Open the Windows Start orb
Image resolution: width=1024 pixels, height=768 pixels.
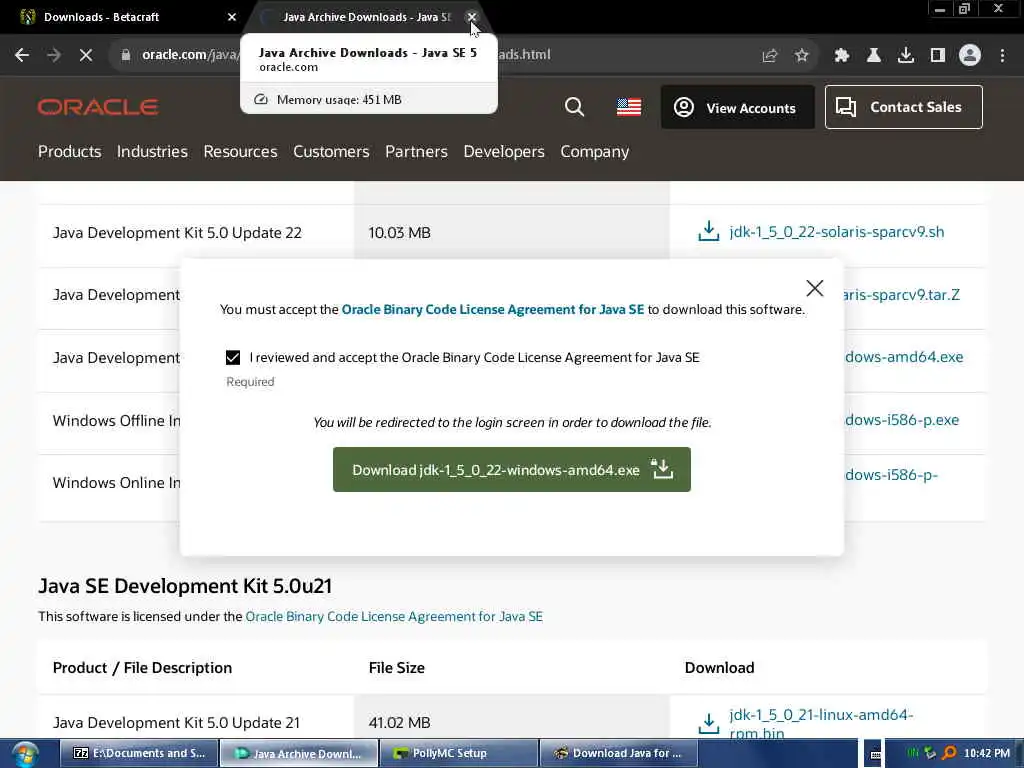[x=25, y=754]
